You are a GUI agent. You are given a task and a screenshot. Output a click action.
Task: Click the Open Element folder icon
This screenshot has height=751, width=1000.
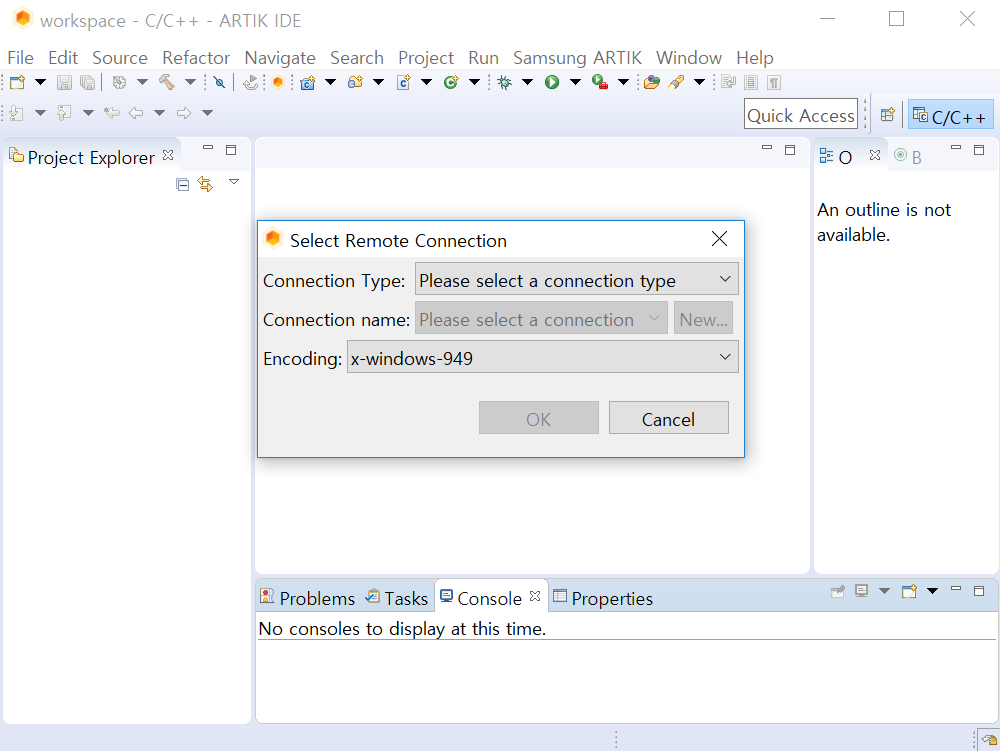[652, 82]
